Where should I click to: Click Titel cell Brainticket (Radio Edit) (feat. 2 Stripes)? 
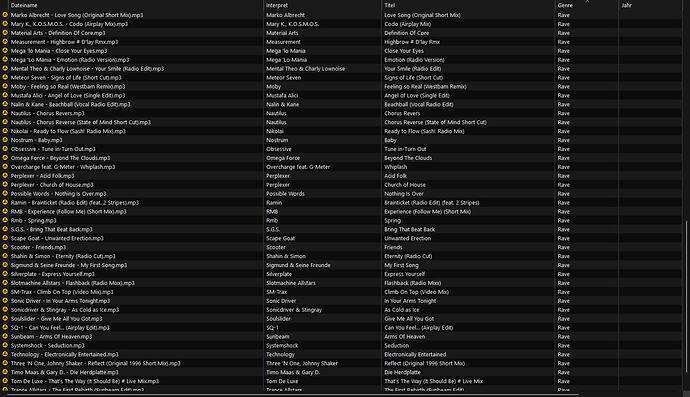(432, 202)
